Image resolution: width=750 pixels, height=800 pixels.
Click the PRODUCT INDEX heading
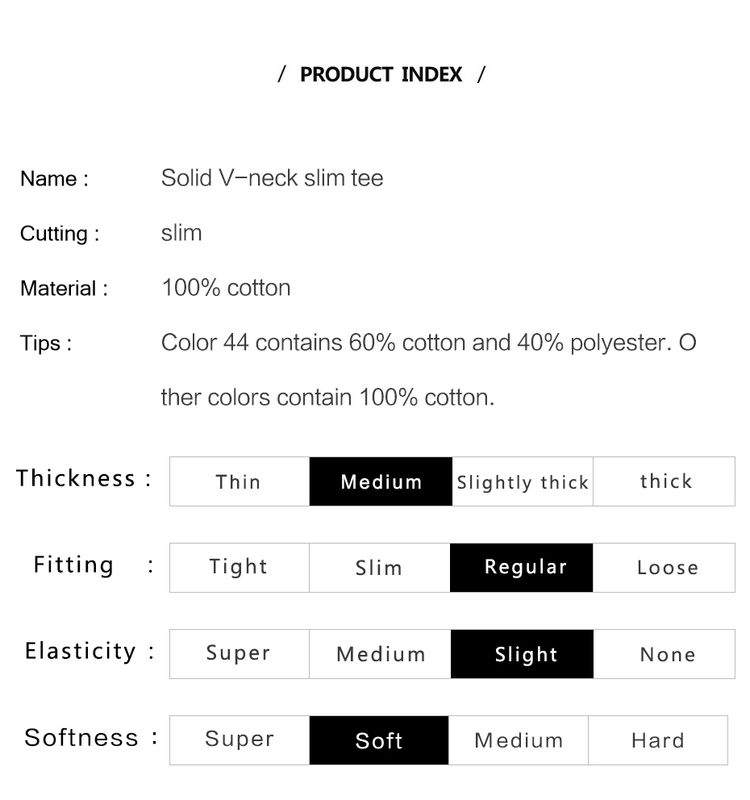(x=381, y=74)
